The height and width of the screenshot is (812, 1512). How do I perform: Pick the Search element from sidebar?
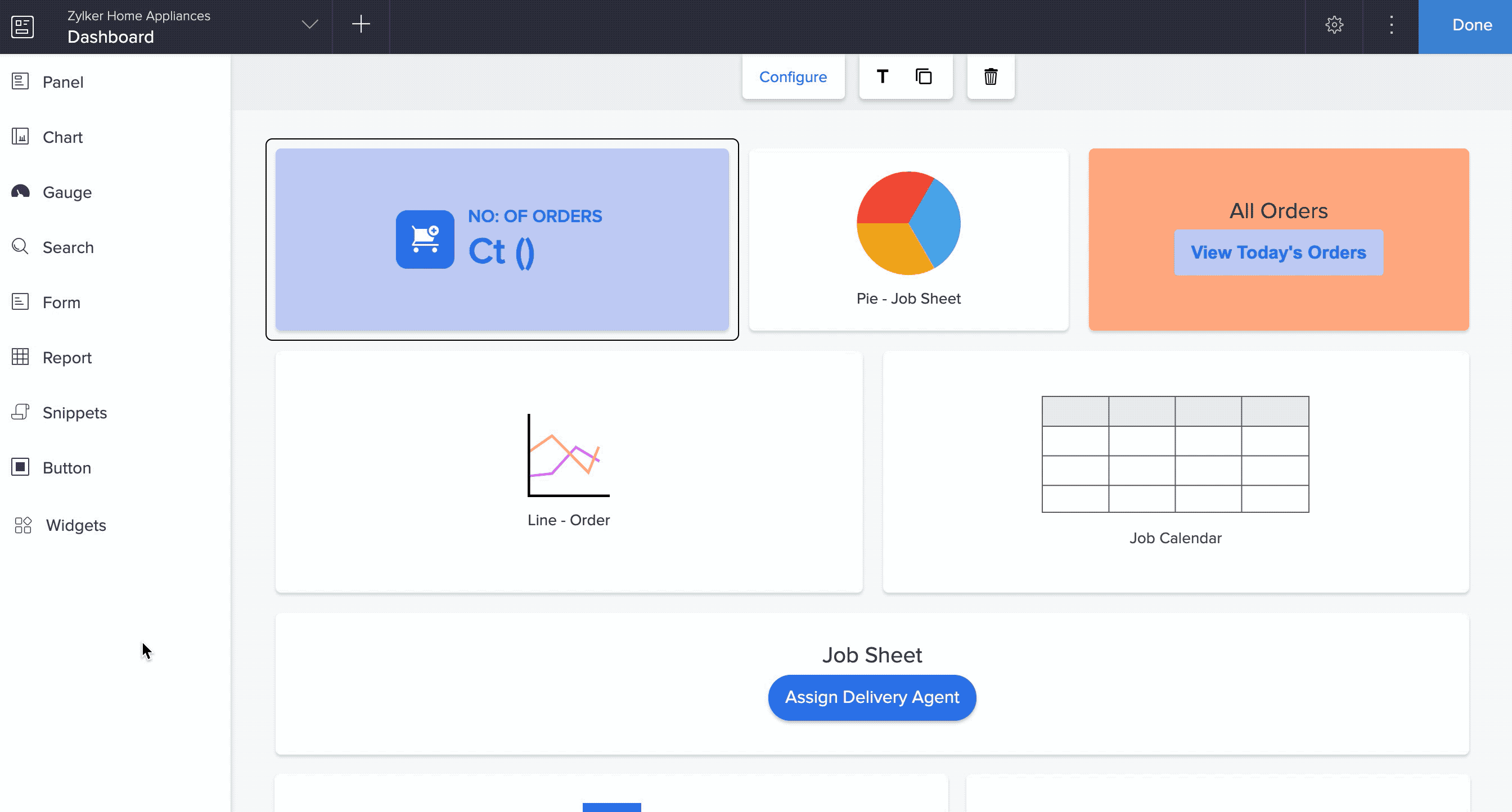68,247
